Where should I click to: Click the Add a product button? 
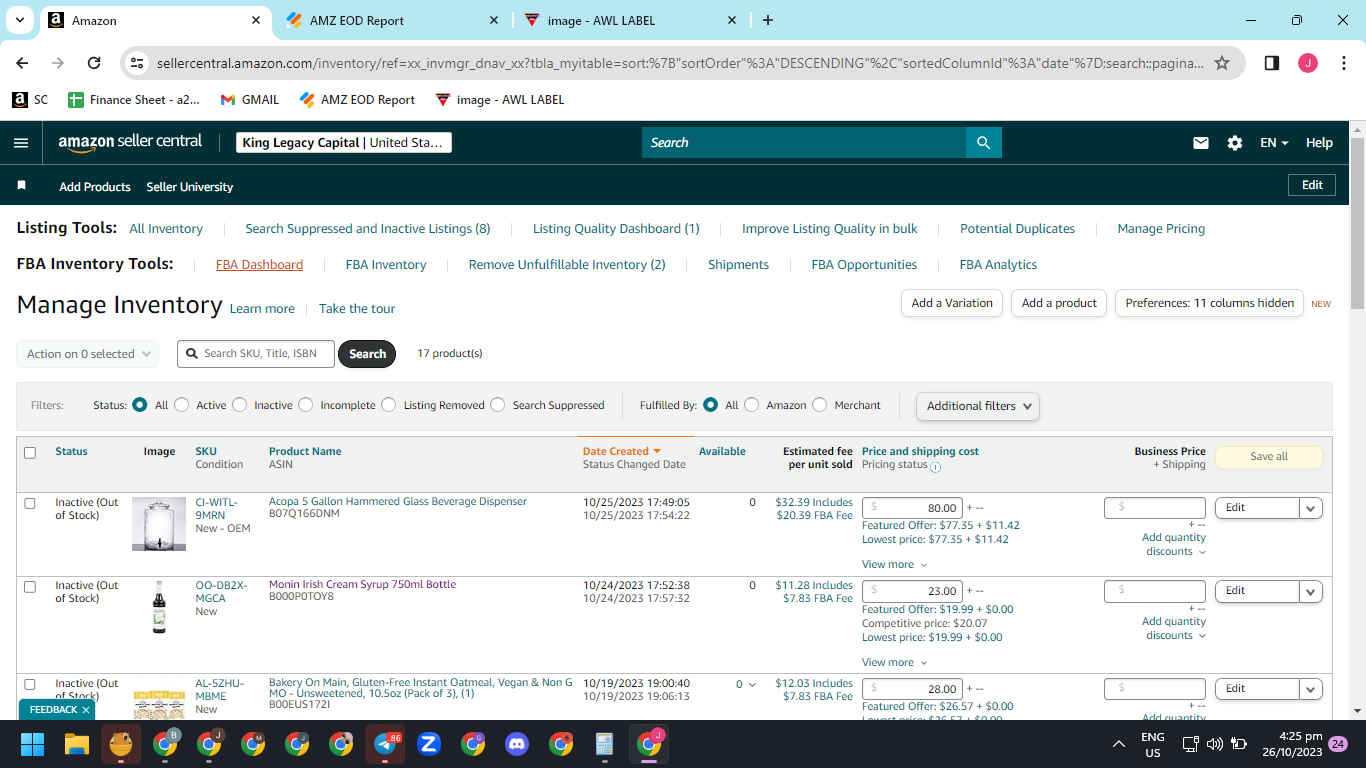click(x=1059, y=303)
